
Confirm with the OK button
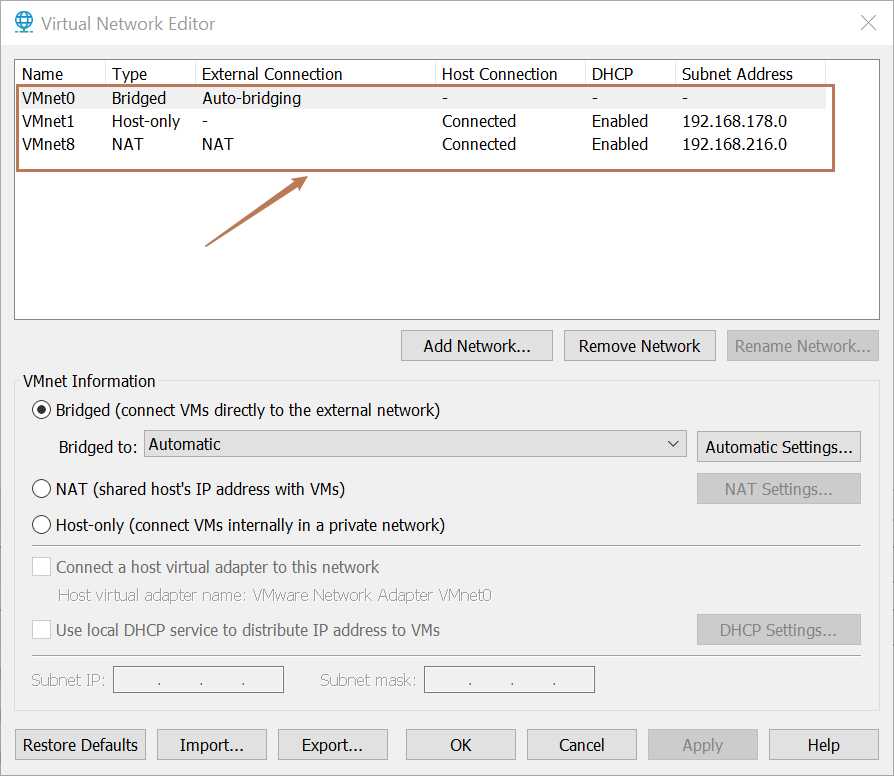click(461, 745)
